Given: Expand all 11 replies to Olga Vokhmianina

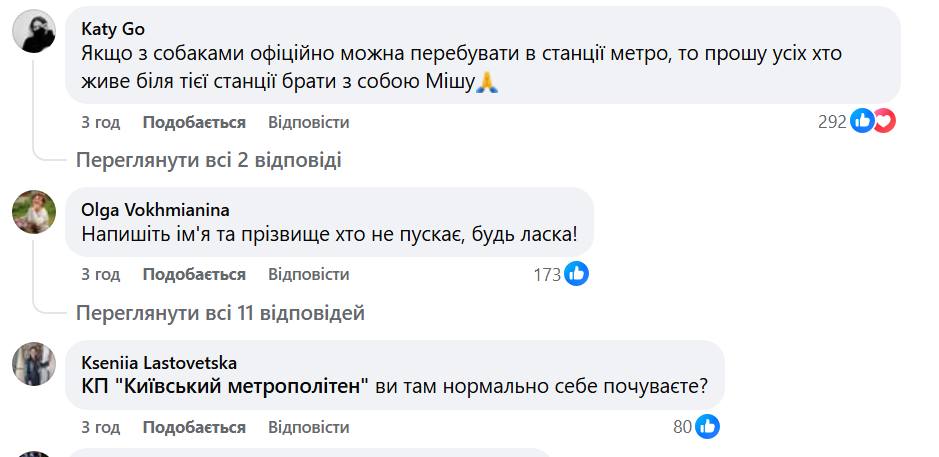Looking at the screenshot, I should (220, 313).
